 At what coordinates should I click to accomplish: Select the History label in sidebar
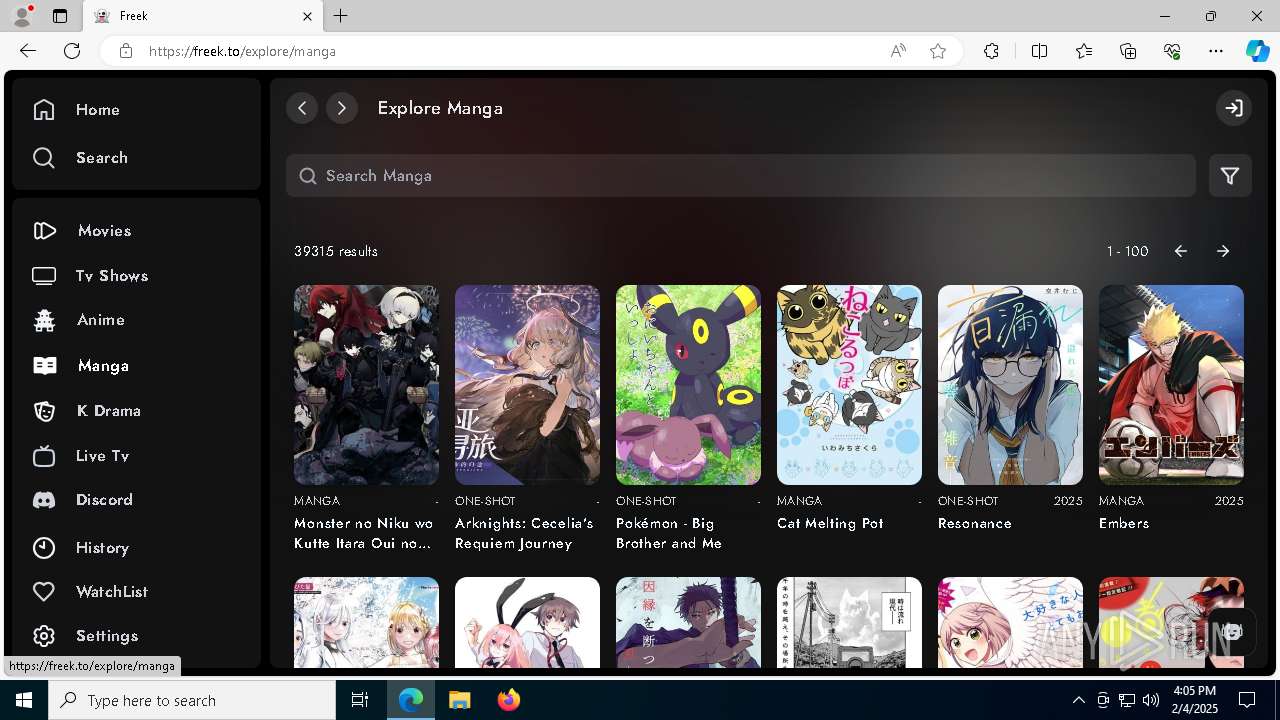click(103, 548)
